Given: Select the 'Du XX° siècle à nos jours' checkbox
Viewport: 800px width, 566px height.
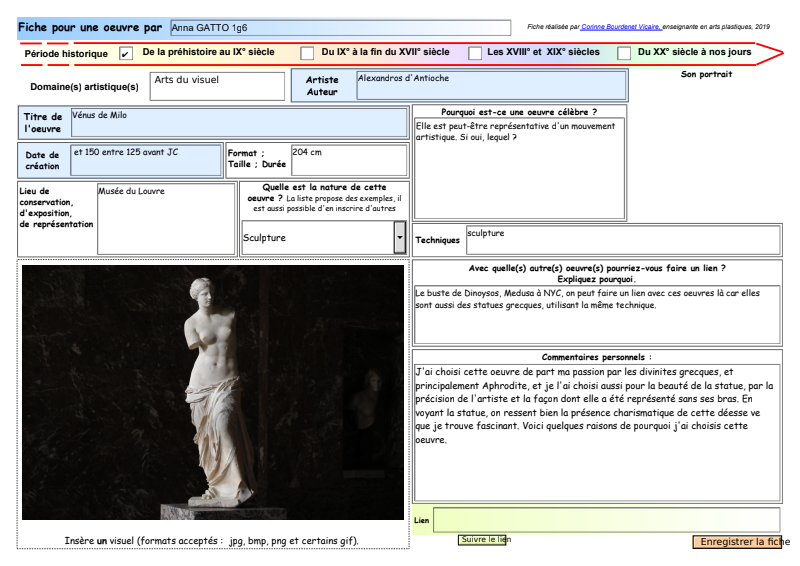Looking at the screenshot, I should [624, 53].
